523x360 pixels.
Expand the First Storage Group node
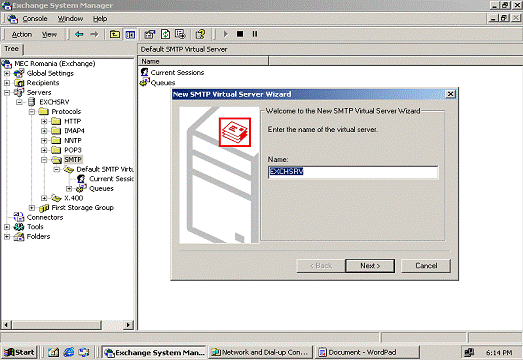pos(32,208)
